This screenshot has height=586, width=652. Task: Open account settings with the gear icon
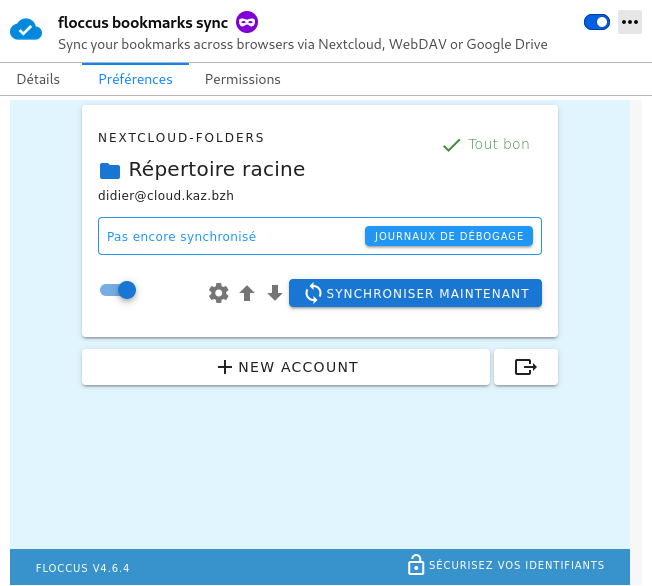click(218, 293)
